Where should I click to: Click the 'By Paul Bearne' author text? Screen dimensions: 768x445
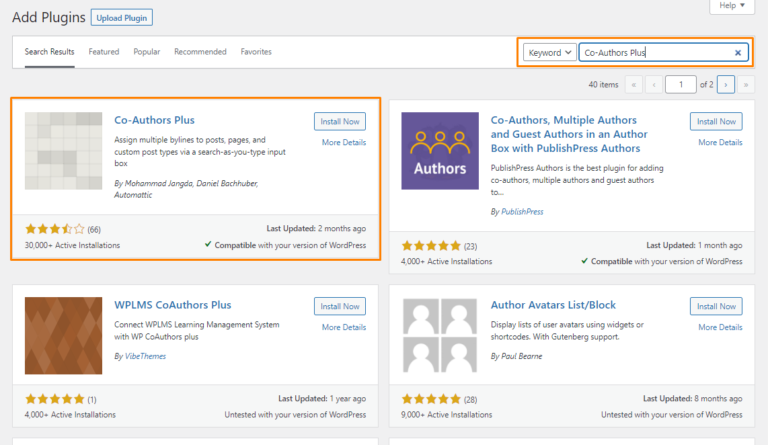pyautogui.click(x=516, y=356)
